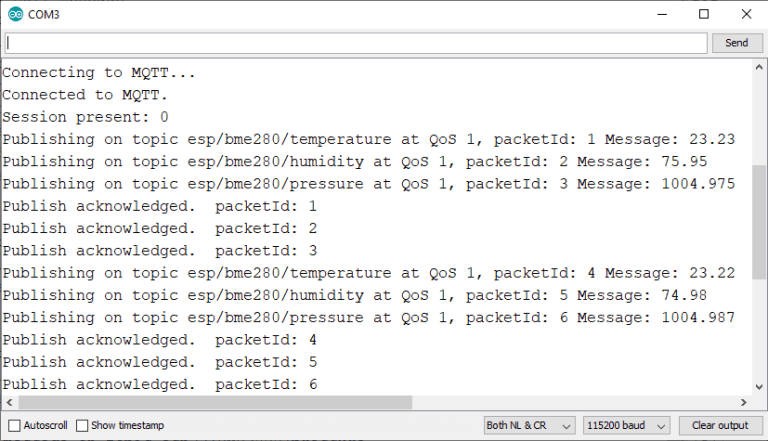Click the vertical scrollbar track above the thumb
Image resolution: width=768 pixels, height=441 pixels.
click(759, 120)
